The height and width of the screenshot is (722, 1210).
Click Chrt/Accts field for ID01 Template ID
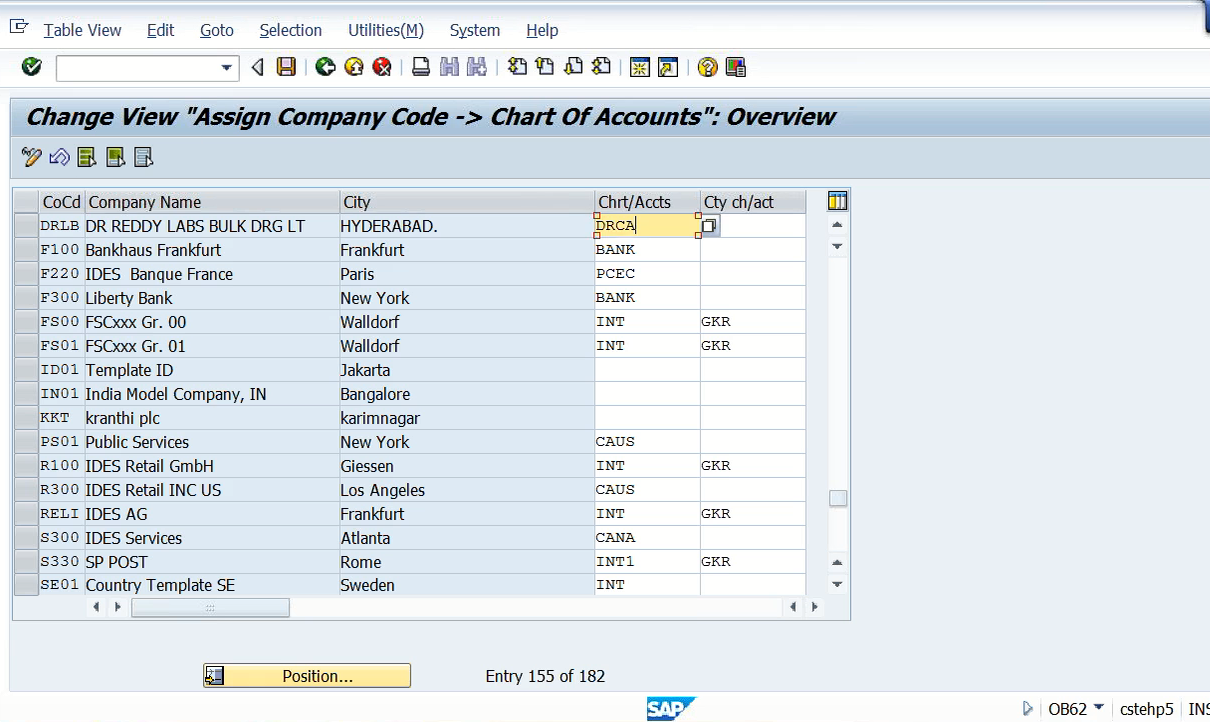click(x=647, y=370)
